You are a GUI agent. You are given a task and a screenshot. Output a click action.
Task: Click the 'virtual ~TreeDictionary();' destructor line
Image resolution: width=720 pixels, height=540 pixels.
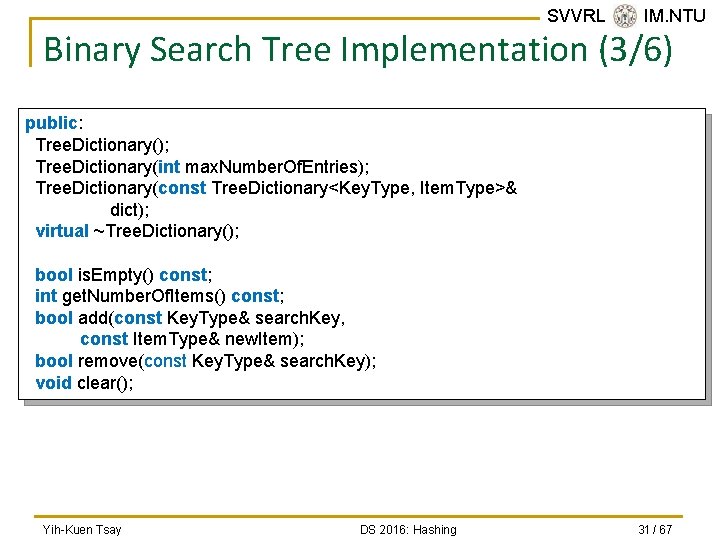[x=137, y=231]
